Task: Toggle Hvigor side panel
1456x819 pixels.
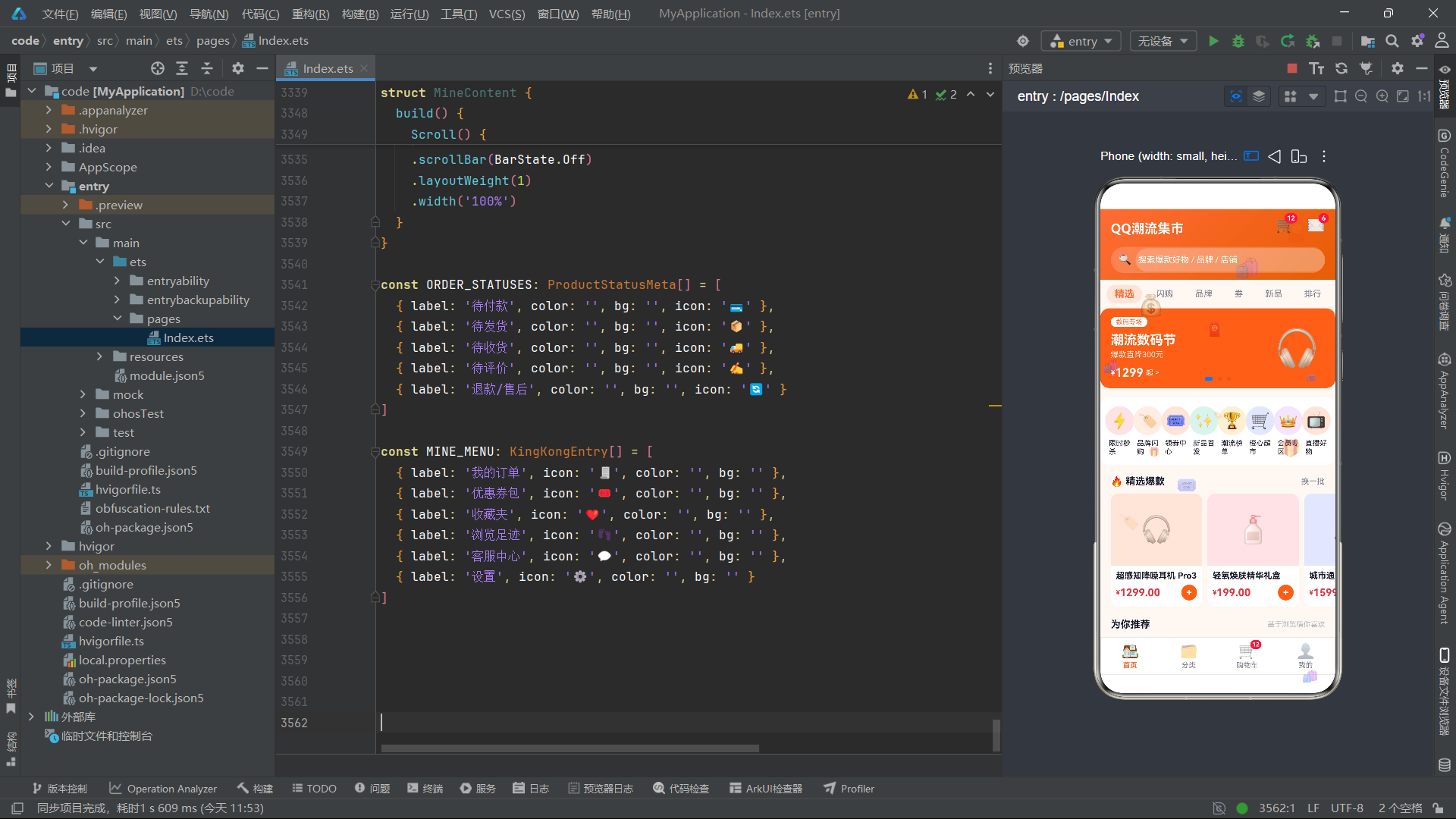Action: 1445,475
